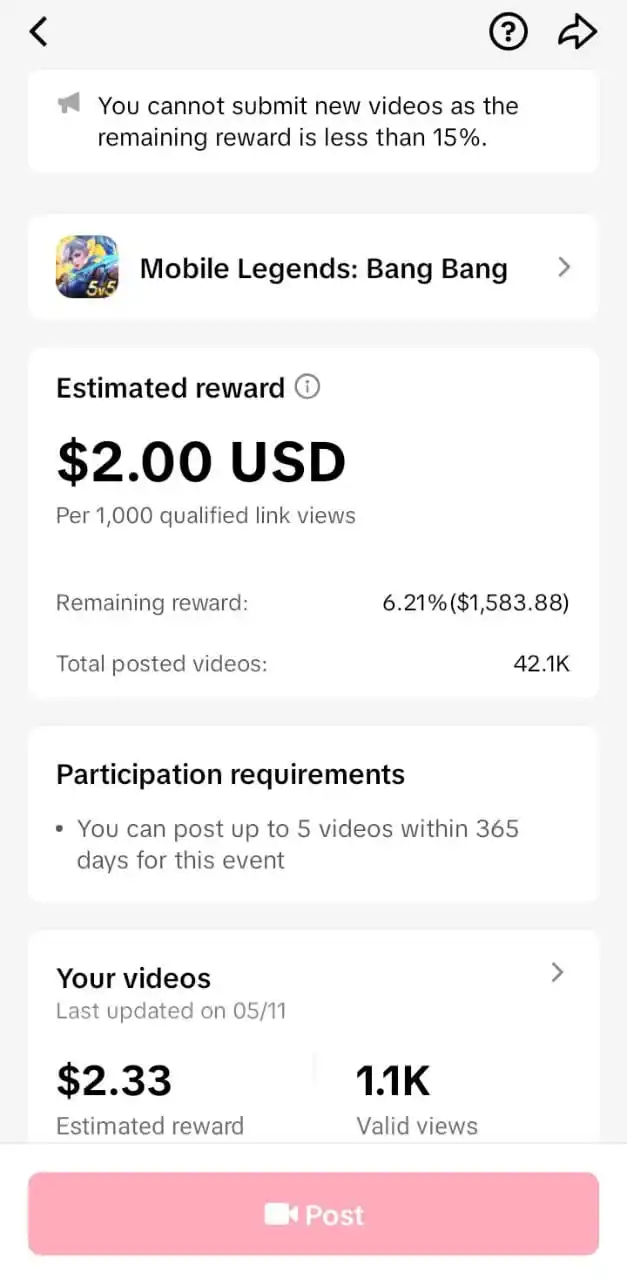Screen dimensions: 627x1280
Task: Tap the Total posted videos count
Action: coord(541,663)
